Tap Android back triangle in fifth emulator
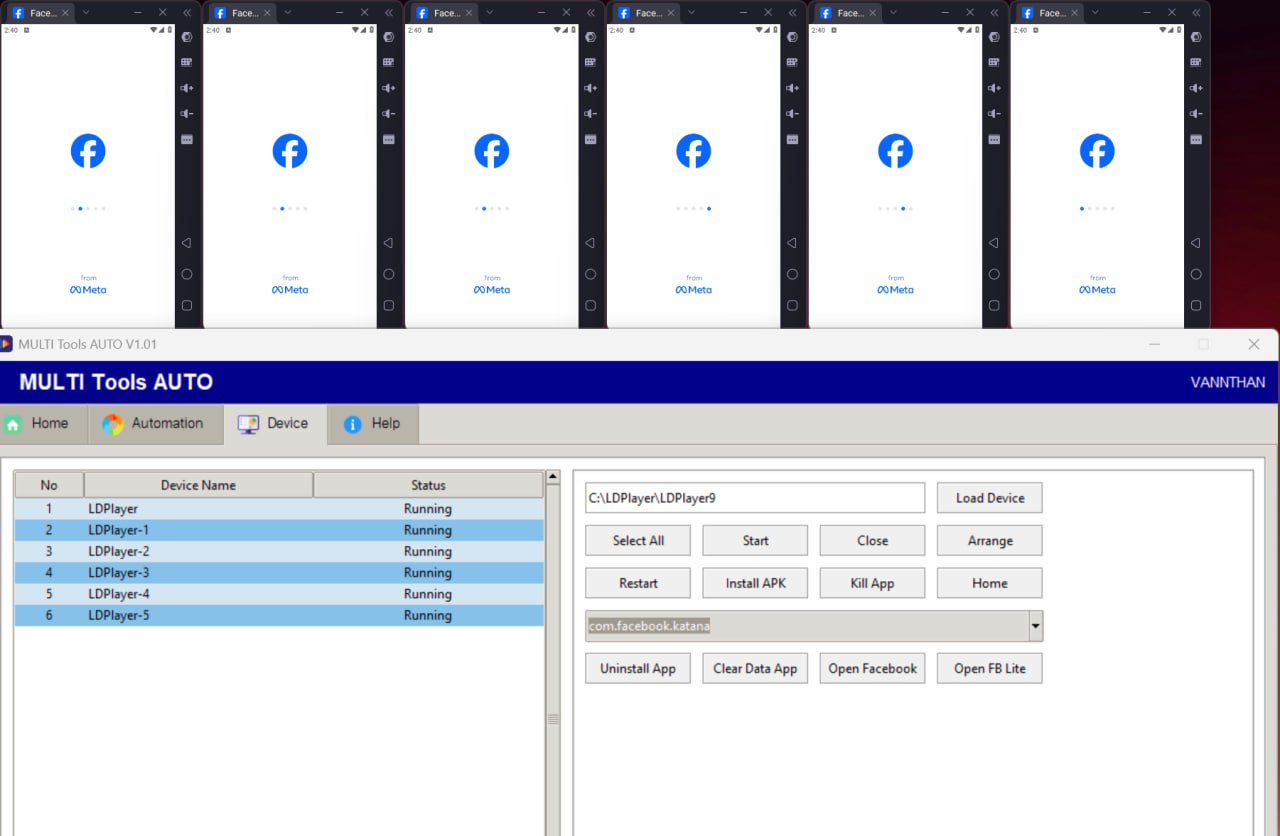 tap(993, 243)
